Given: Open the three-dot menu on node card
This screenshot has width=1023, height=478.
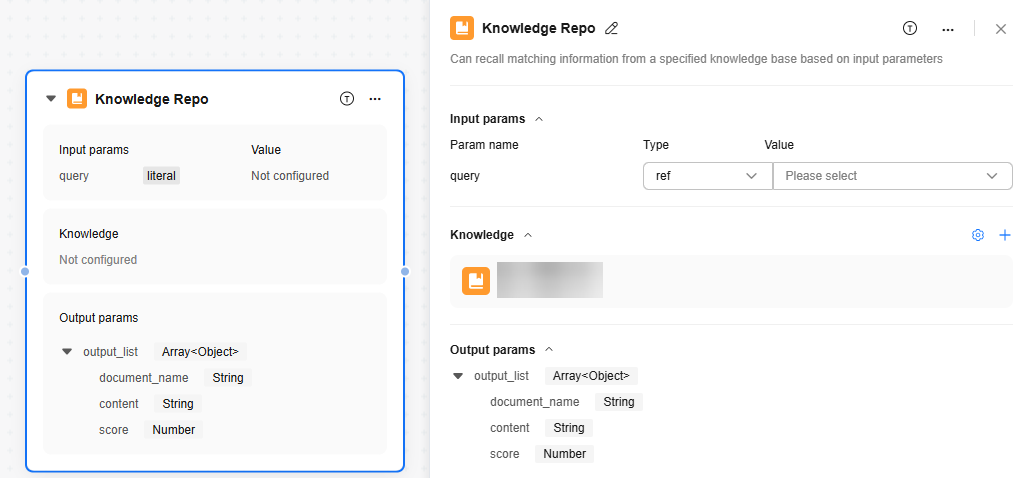Looking at the screenshot, I should pos(375,99).
